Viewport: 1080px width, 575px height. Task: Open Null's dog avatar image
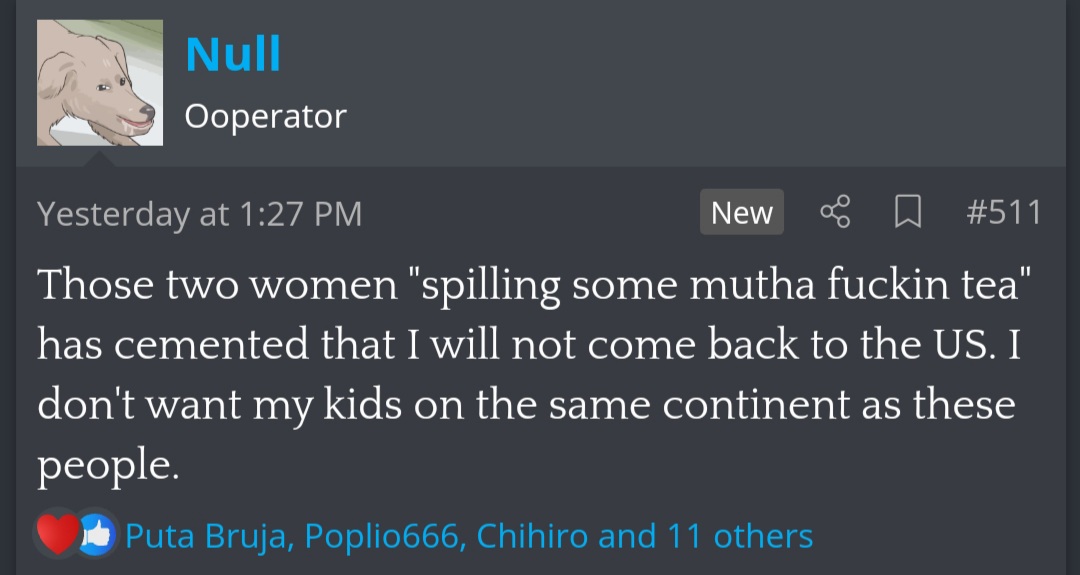coord(100,83)
